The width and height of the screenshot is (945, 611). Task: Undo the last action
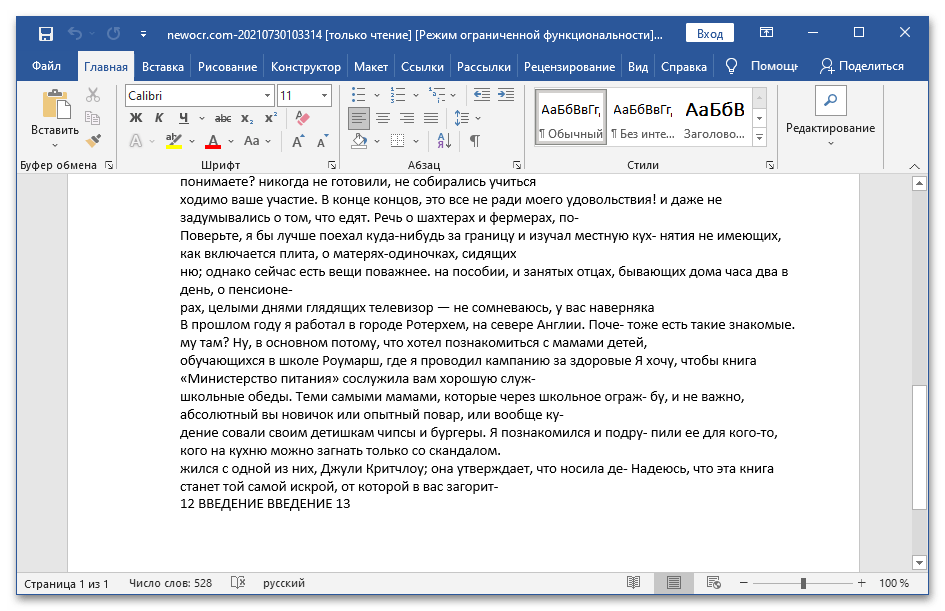[75, 34]
